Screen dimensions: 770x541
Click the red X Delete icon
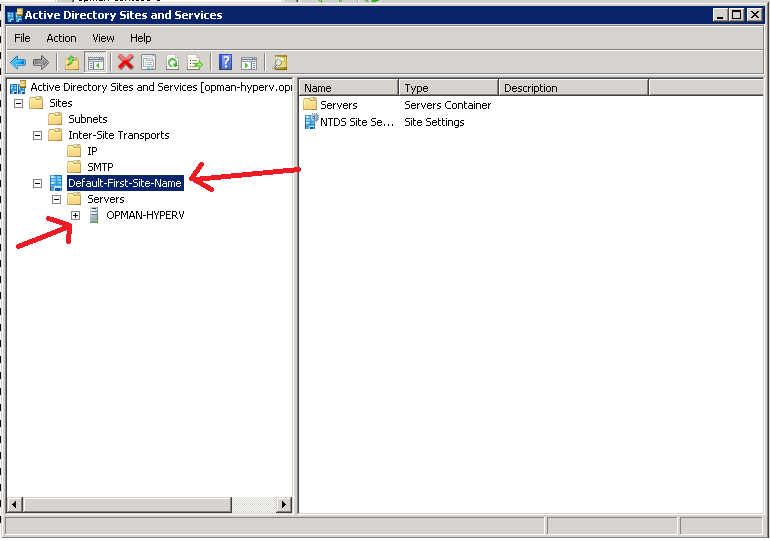point(126,62)
